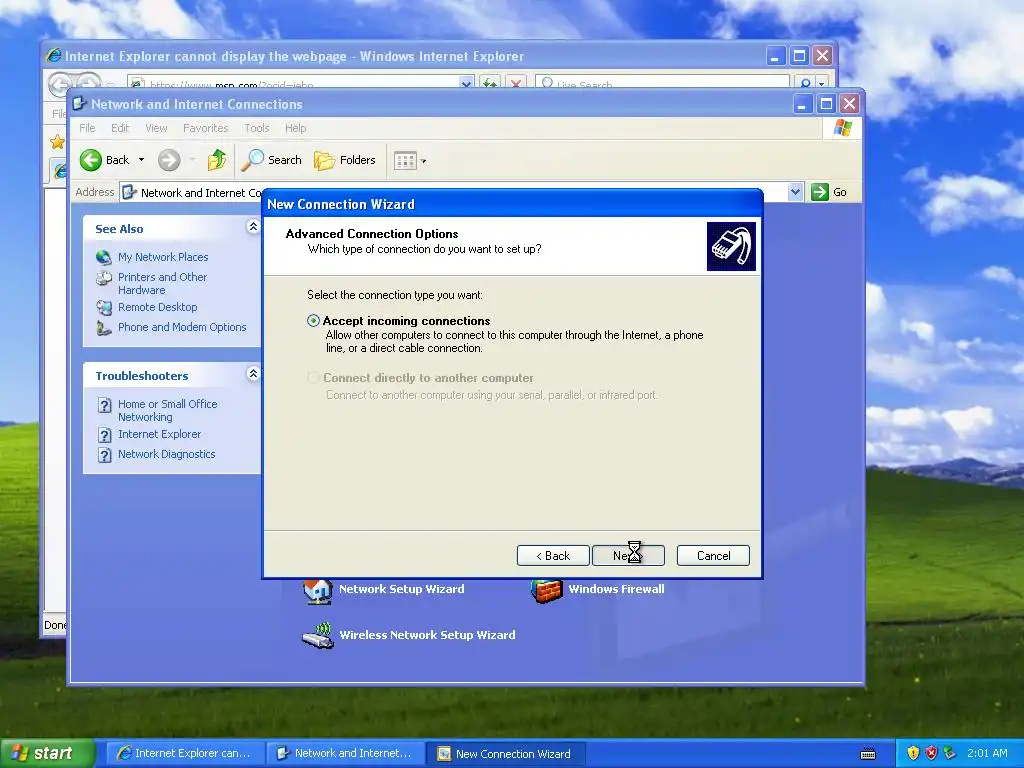Open Windows Firewall settings
The image size is (1024, 768).
(x=616, y=588)
